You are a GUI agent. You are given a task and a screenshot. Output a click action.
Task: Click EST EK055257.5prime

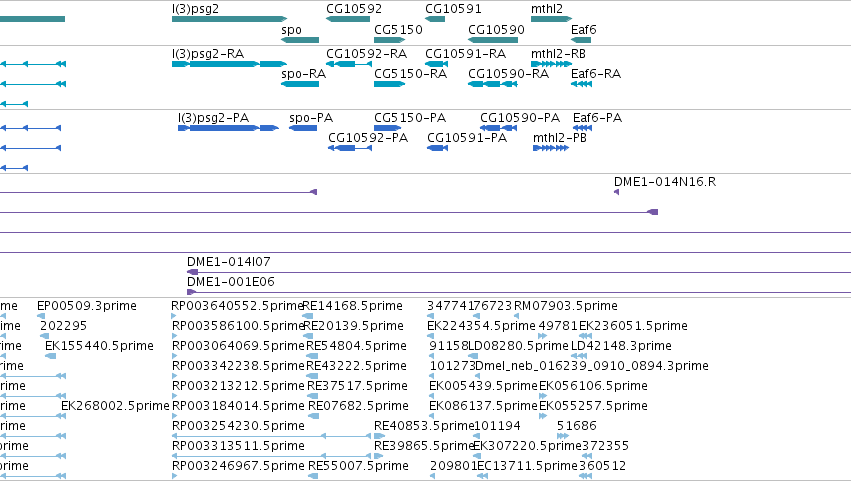click(x=593, y=406)
